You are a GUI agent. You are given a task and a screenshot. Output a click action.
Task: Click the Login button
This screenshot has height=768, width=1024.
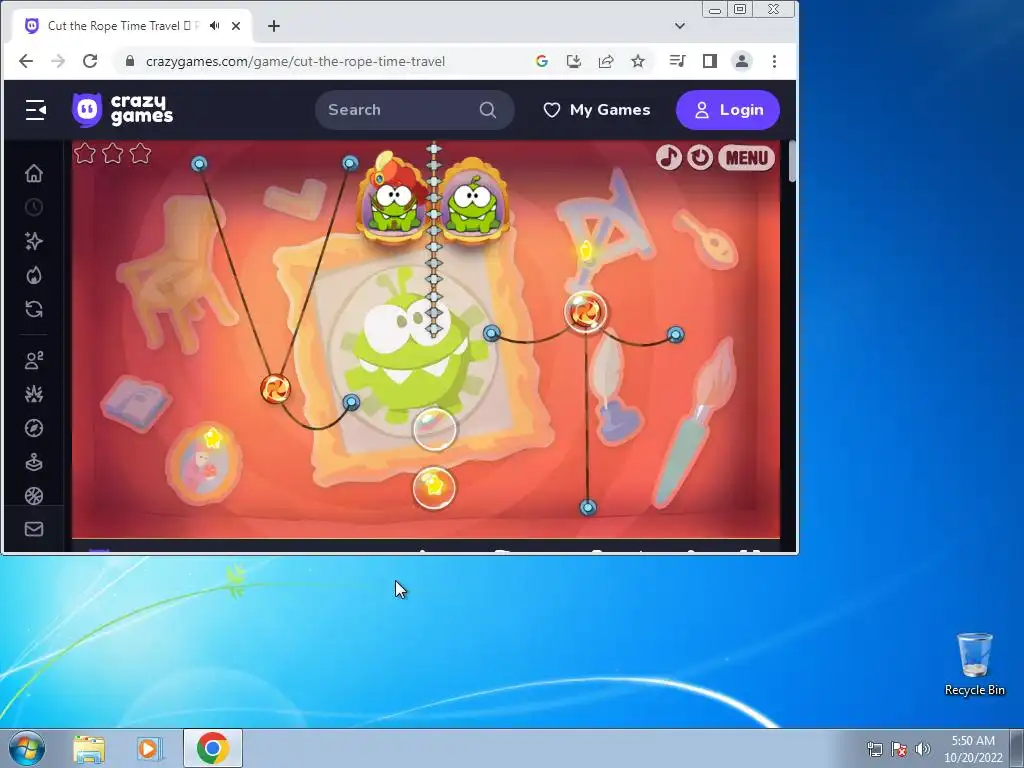(728, 110)
